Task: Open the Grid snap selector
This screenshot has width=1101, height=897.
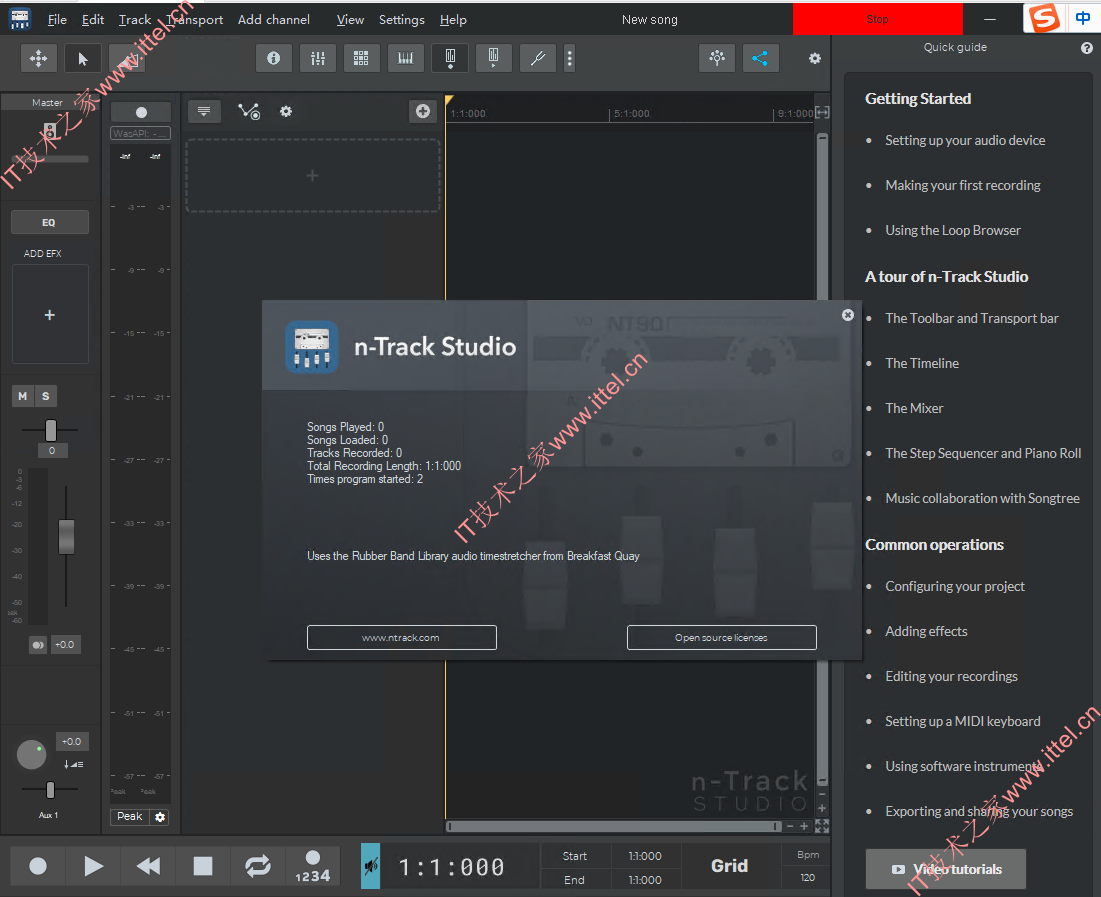Action: point(730,866)
